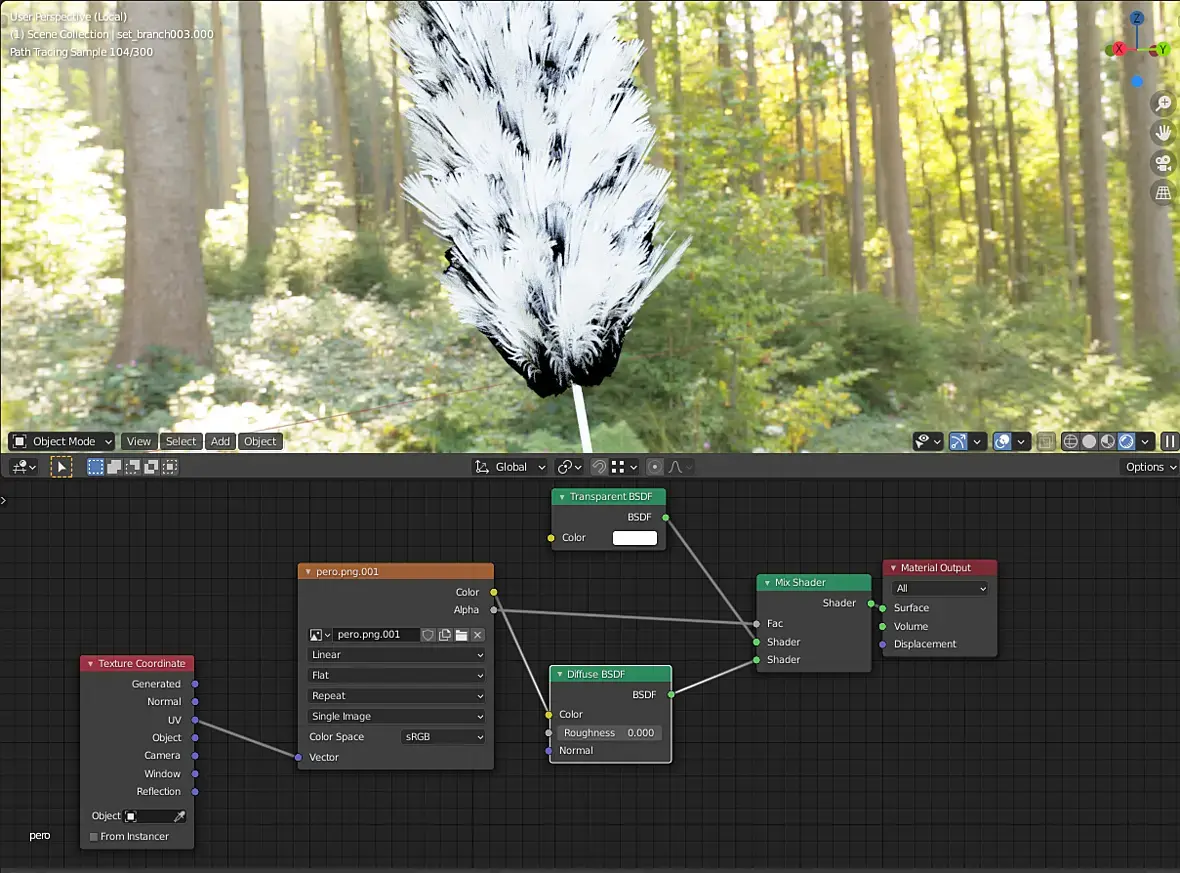Click the blue Z axis on the navigation gizmo
The width and height of the screenshot is (1180, 873).
(x=1137, y=18)
